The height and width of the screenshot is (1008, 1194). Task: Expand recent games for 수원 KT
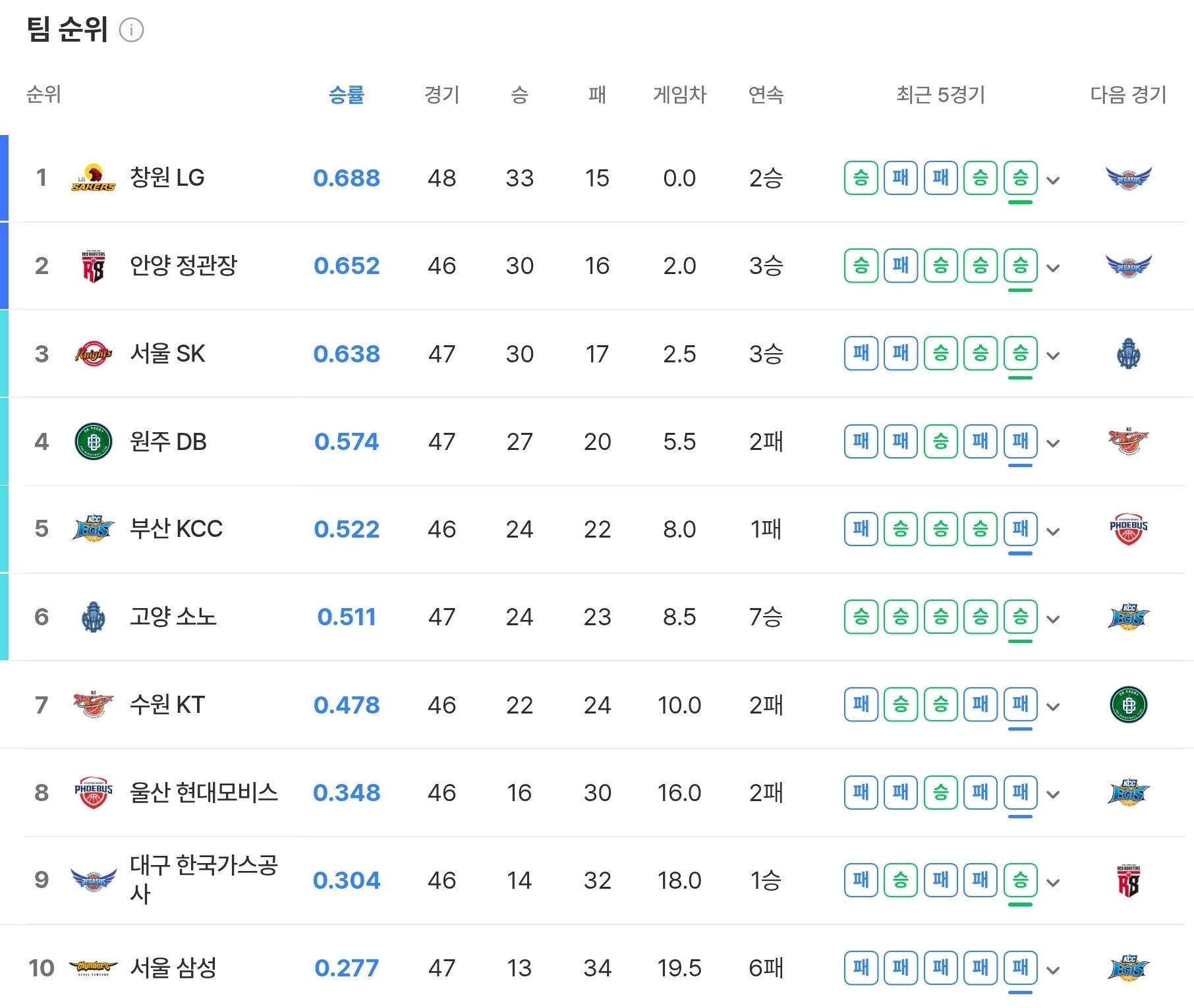pyautogui.click(x=1053, y=707)
